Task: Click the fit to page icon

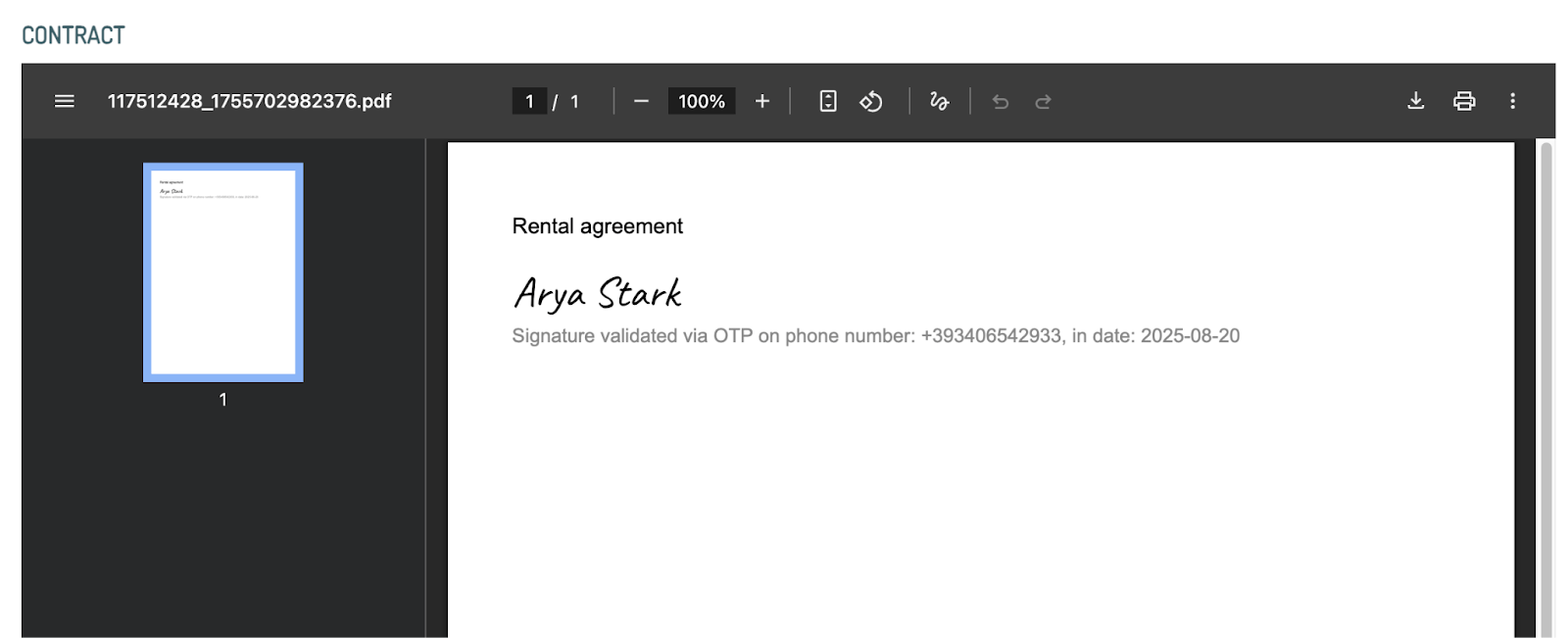Action: pos(828,101)
